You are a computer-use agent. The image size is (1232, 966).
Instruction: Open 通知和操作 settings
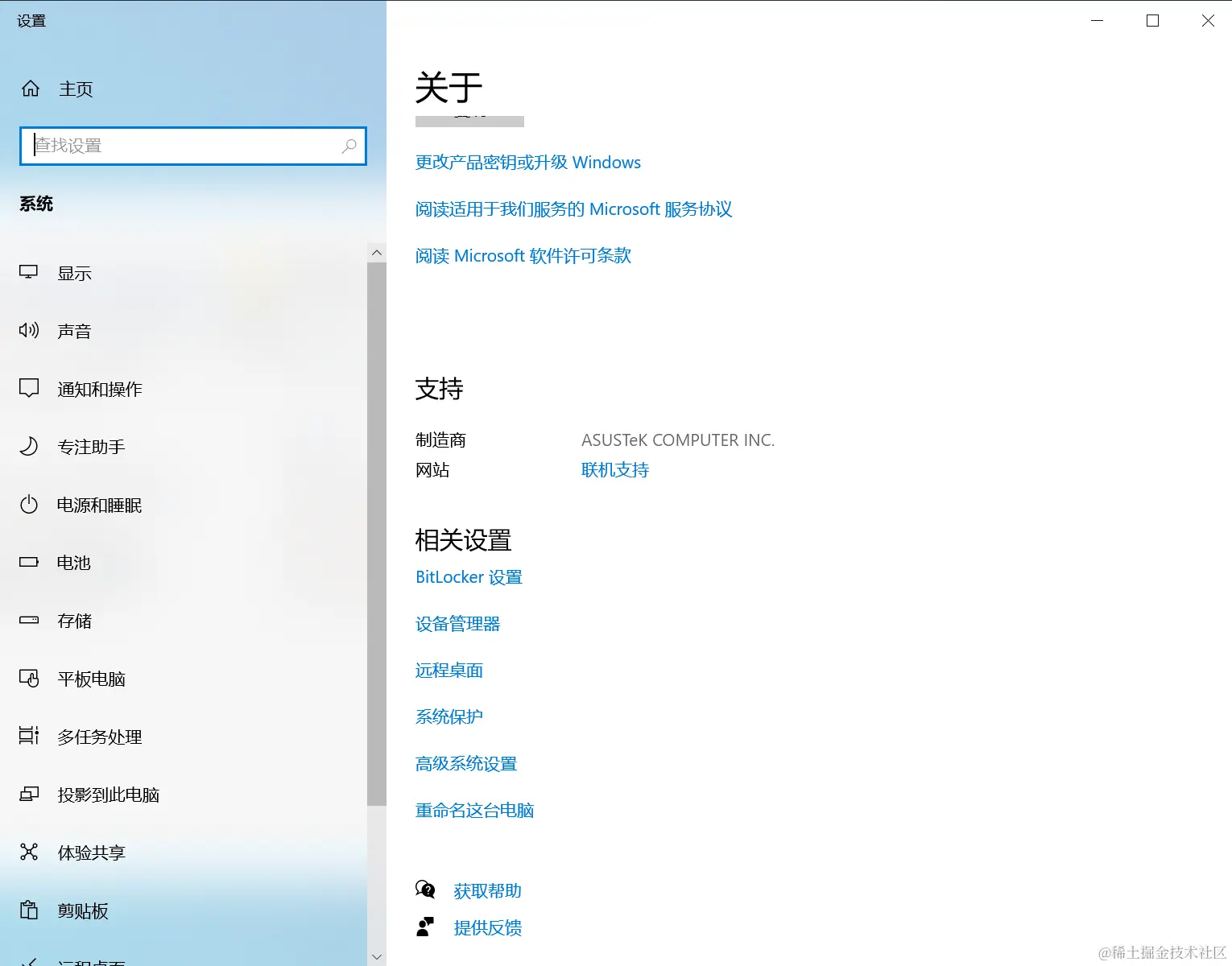point(100,390)
